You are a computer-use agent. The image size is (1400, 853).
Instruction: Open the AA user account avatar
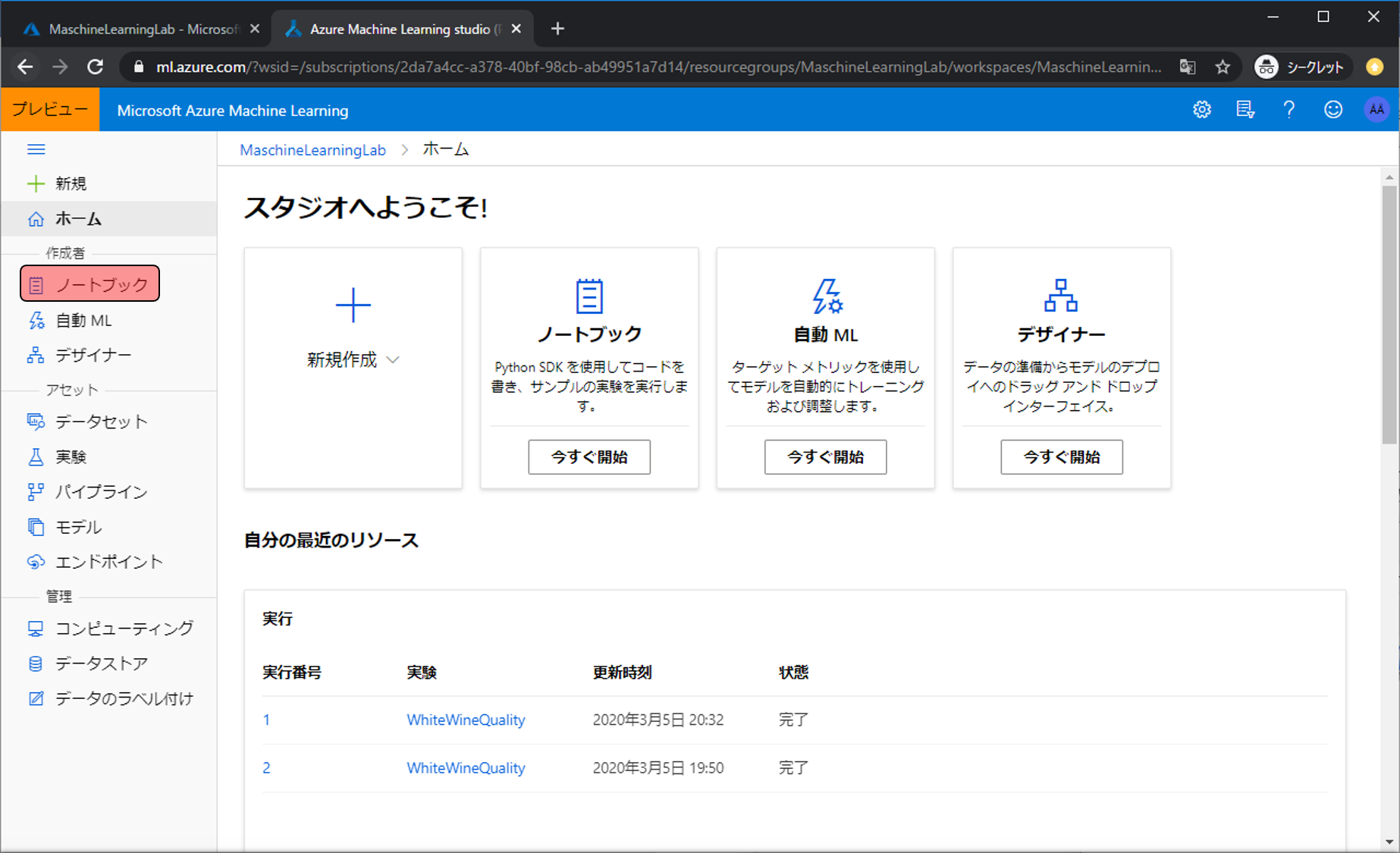tap(1376, 110)
